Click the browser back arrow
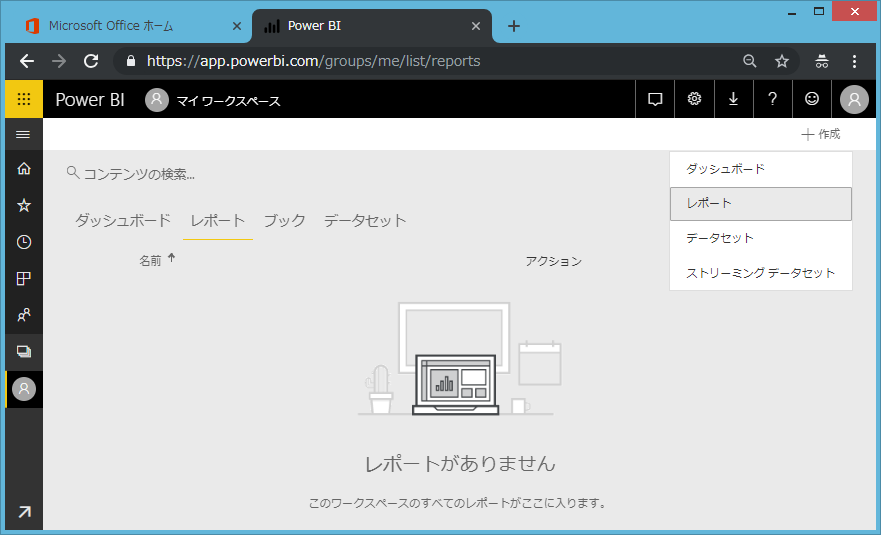 (27, 61)
